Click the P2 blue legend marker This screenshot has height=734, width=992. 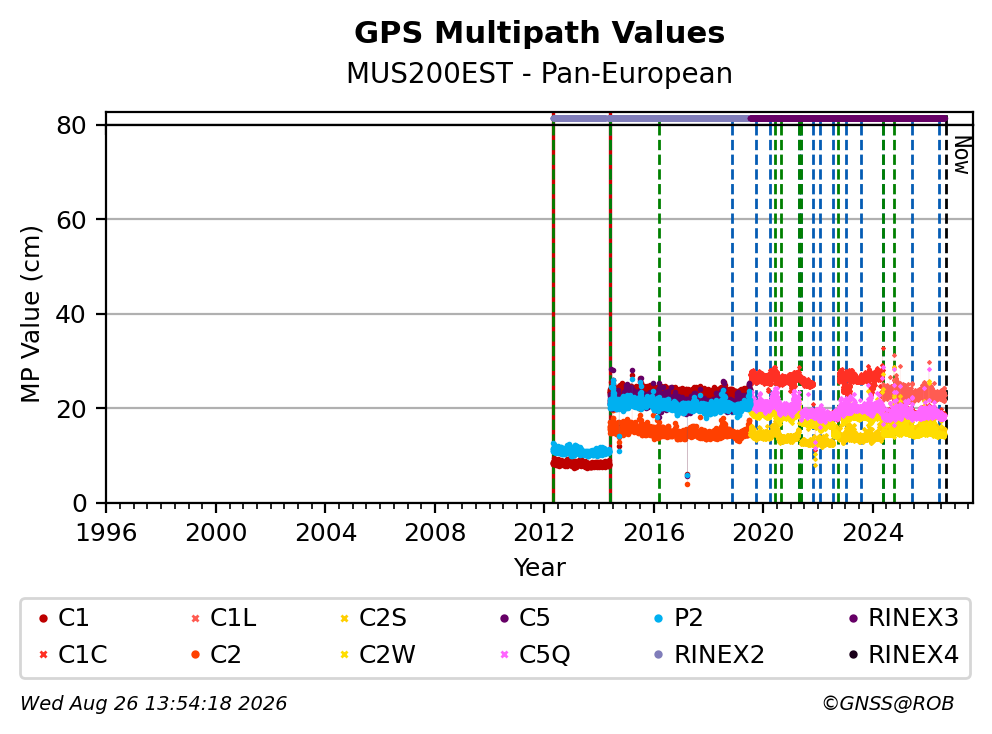click(659, 618)
